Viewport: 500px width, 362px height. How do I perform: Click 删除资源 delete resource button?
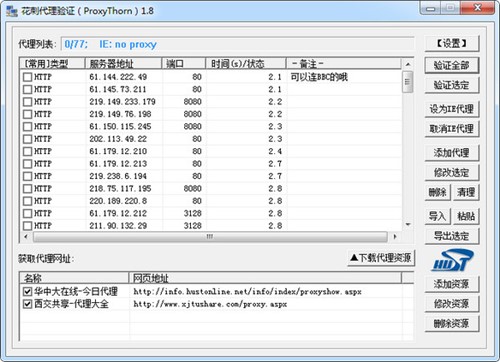(x=452, y=323)
